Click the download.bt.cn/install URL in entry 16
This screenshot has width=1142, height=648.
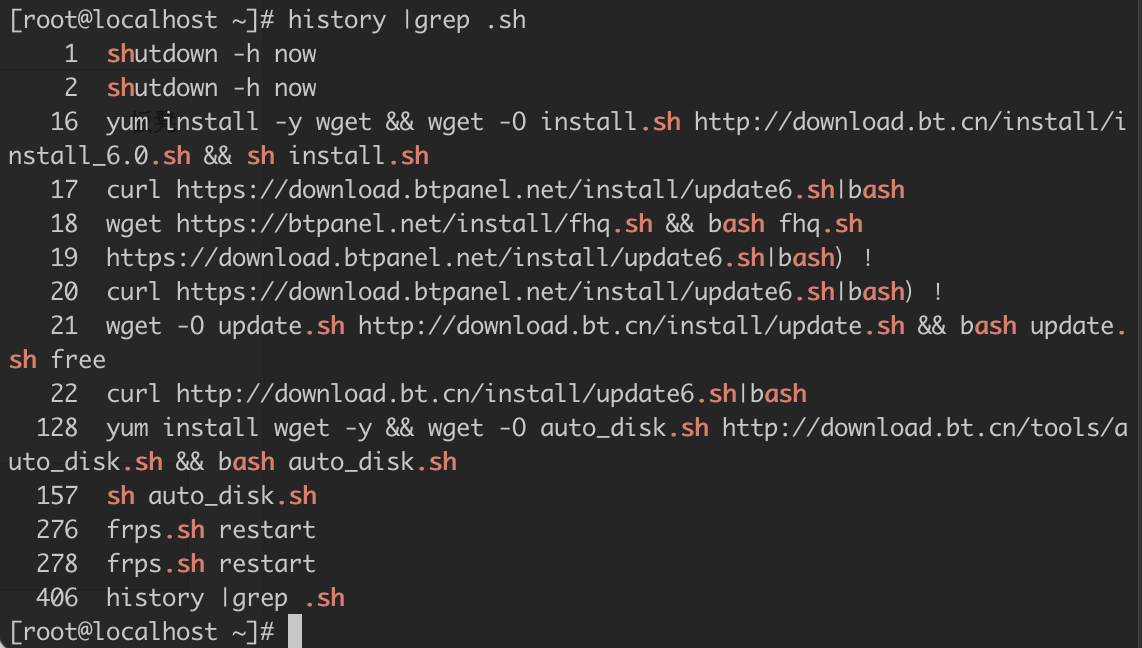567,138
